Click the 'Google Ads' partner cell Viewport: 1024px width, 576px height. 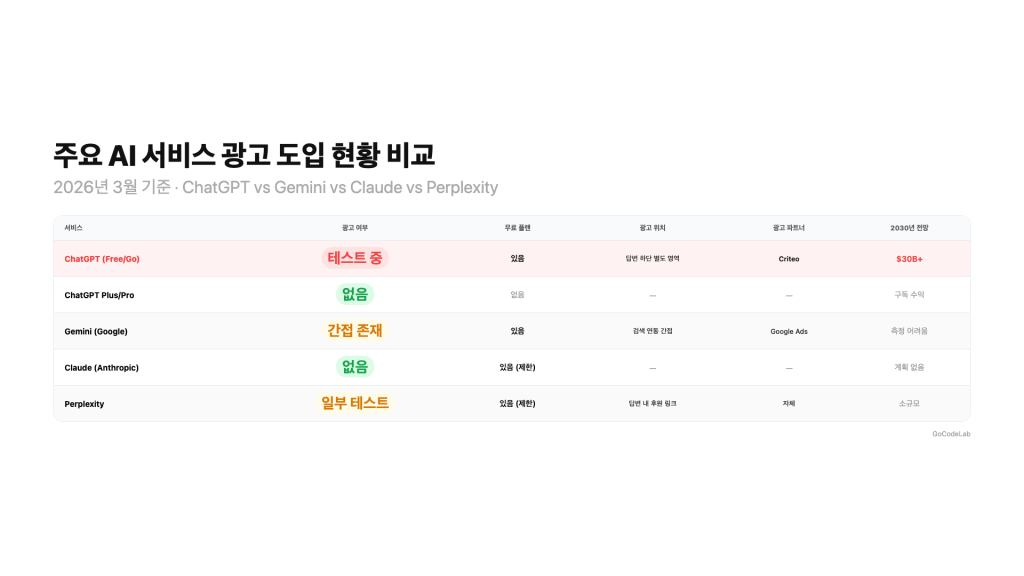point(789,331)
